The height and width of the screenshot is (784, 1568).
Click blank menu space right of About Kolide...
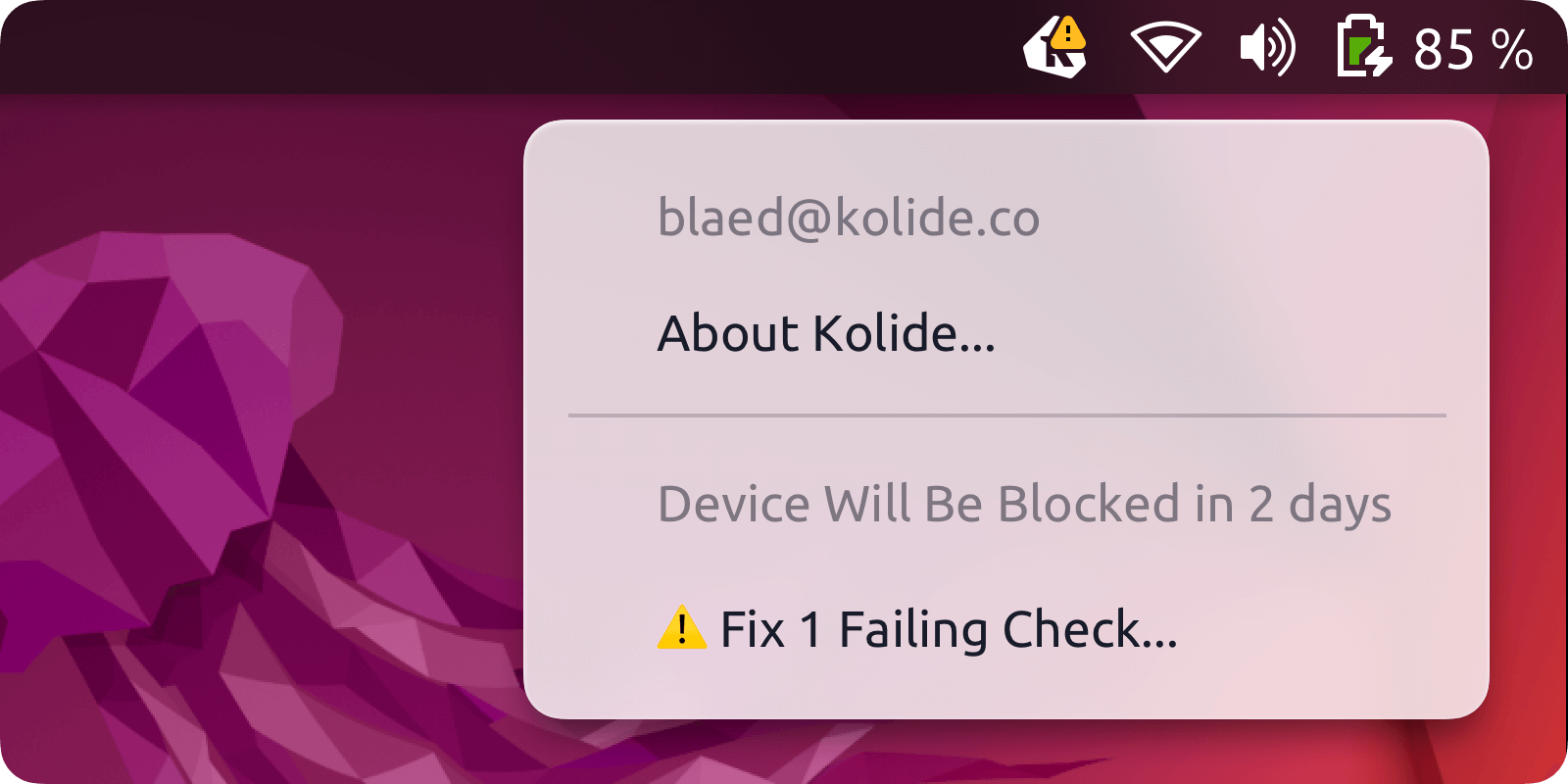click(x=1225, y=333)
